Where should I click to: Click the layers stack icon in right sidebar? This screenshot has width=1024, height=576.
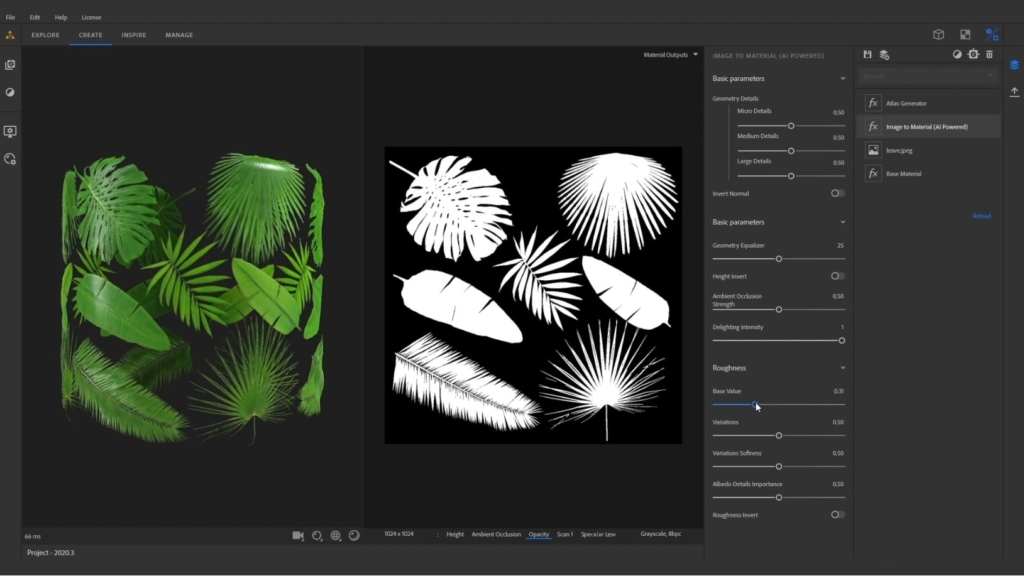1014,65
